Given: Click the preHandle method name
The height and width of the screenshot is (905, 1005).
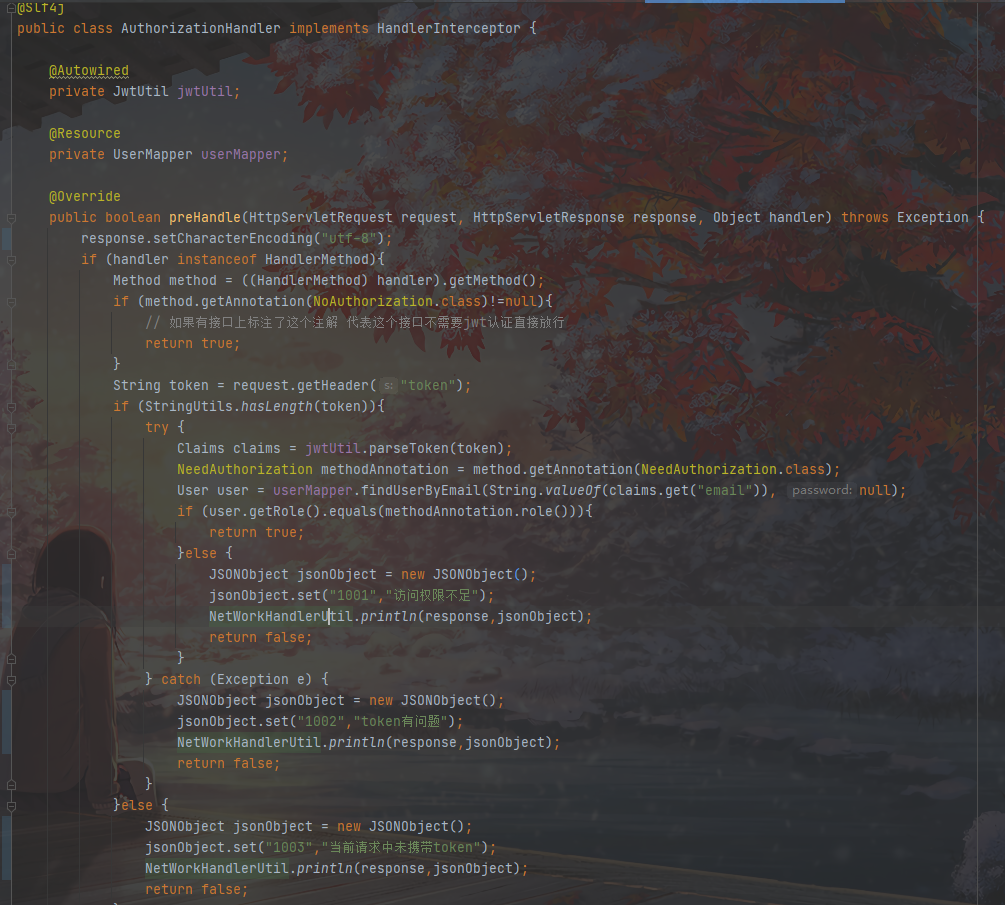Looking at the screenshot, I should (x=205, y=217).
